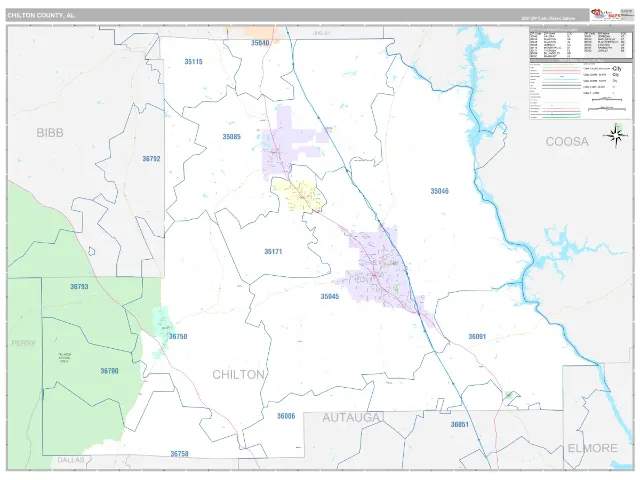This screenshot has width=640, height=480.
Task: Click the 'CHILTON COUNTY, AL' title
Action: (41, 16)
